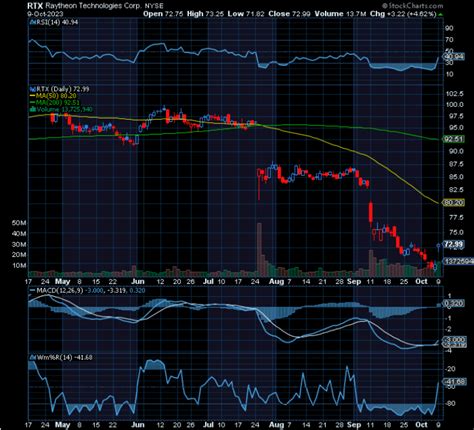Click the Raytheon Technologies Corp. company name
Viewport: 474px width, 430px height.
click(93, 6)
